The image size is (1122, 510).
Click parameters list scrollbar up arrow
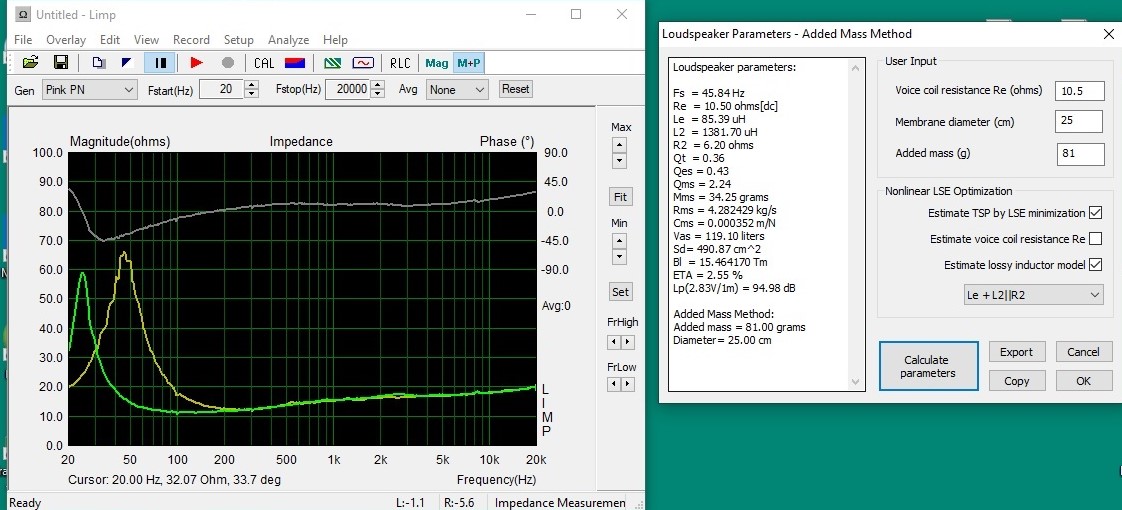855,68
